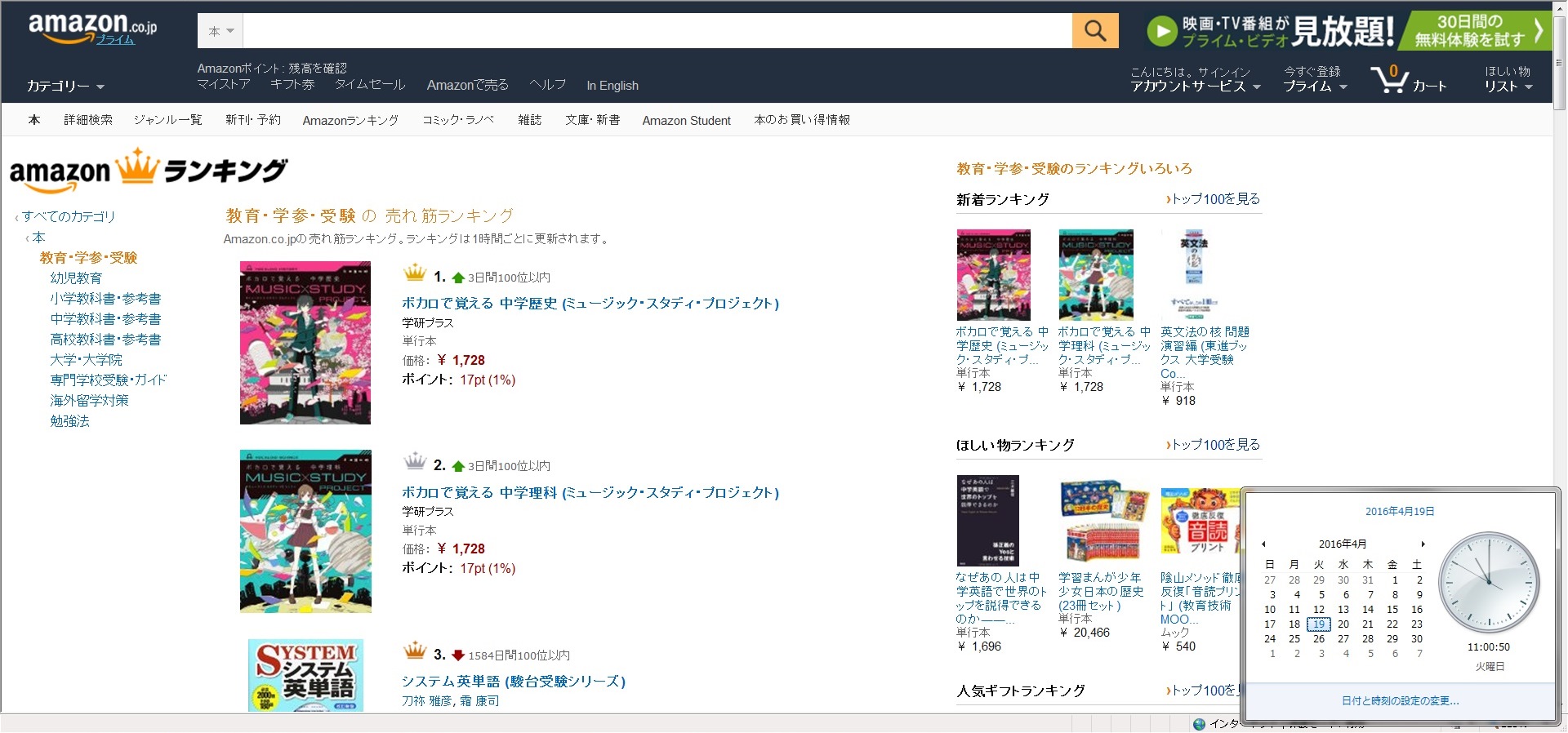Image resolution: width=1568 pixels, height=733 pixels.
Task: Select day 19 in the calendar
Action: coord(1319,624)
